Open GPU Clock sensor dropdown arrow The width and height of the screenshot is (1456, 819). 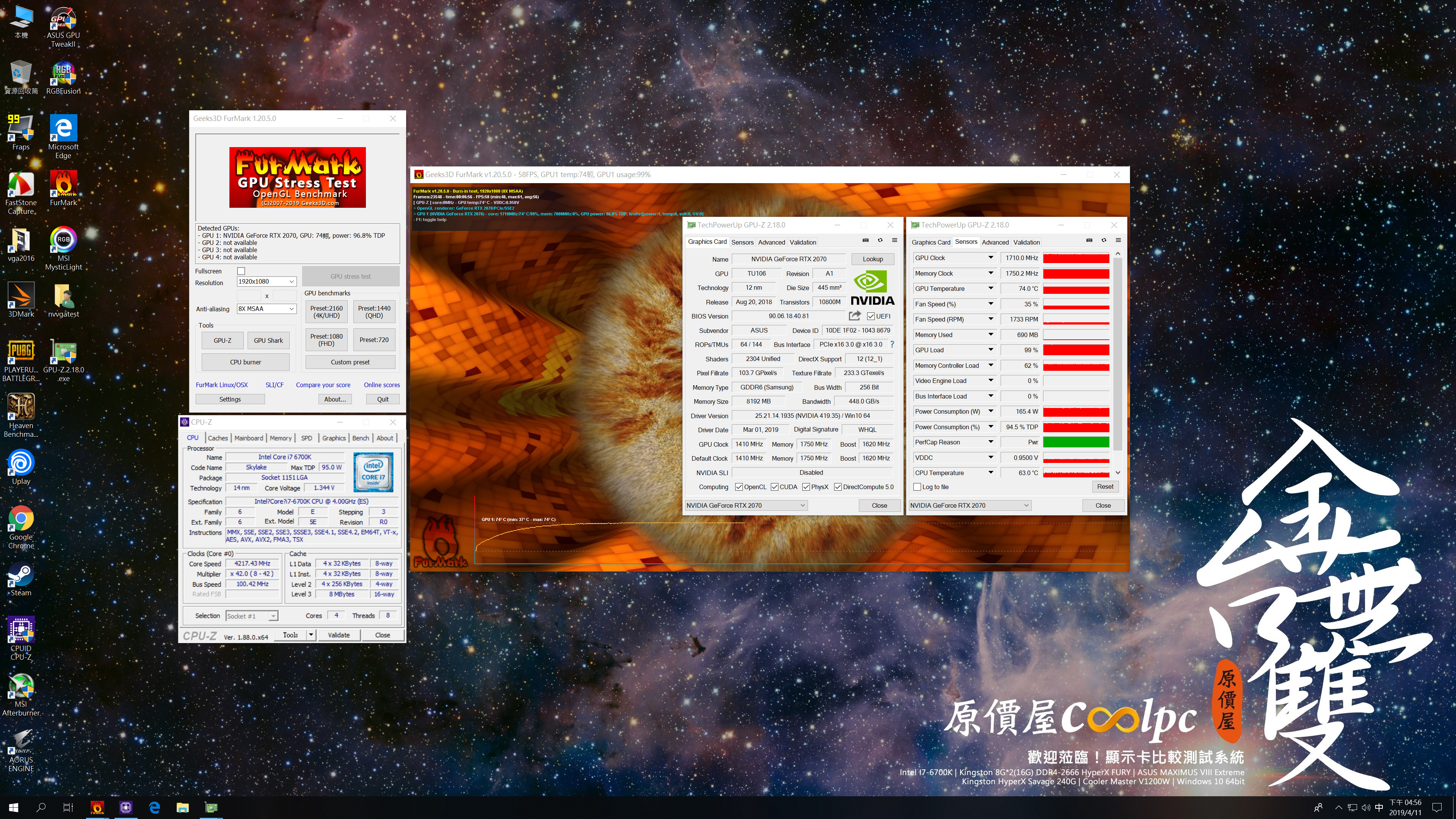[991, 258]
